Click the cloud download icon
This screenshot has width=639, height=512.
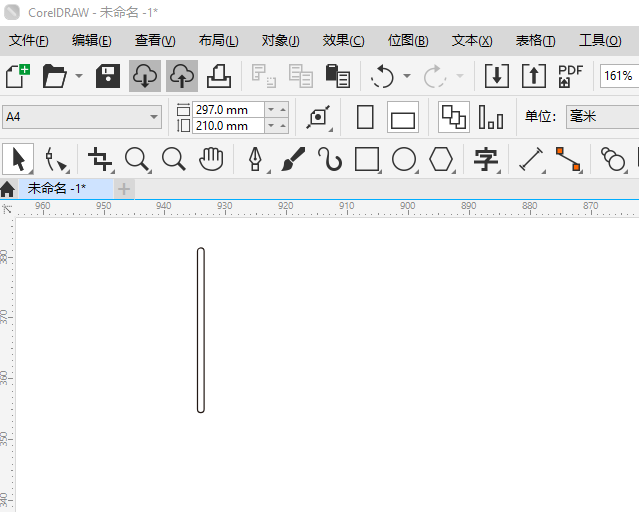(x=145, y=76)
